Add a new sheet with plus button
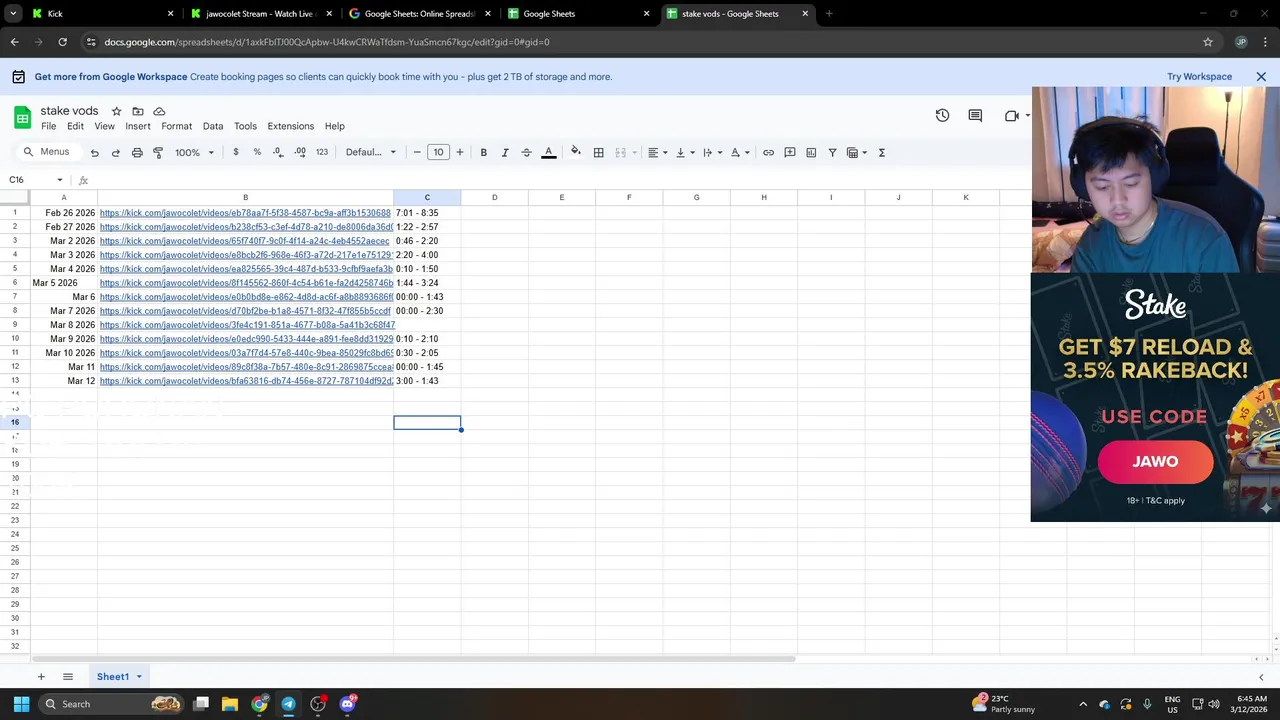The height and width of the screenshot is (720, 1280). (x=41, y=677)
